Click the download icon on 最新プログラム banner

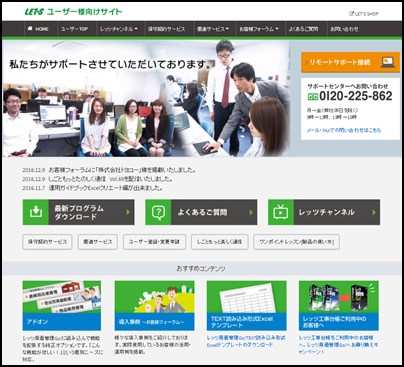(x=36, y=212)
